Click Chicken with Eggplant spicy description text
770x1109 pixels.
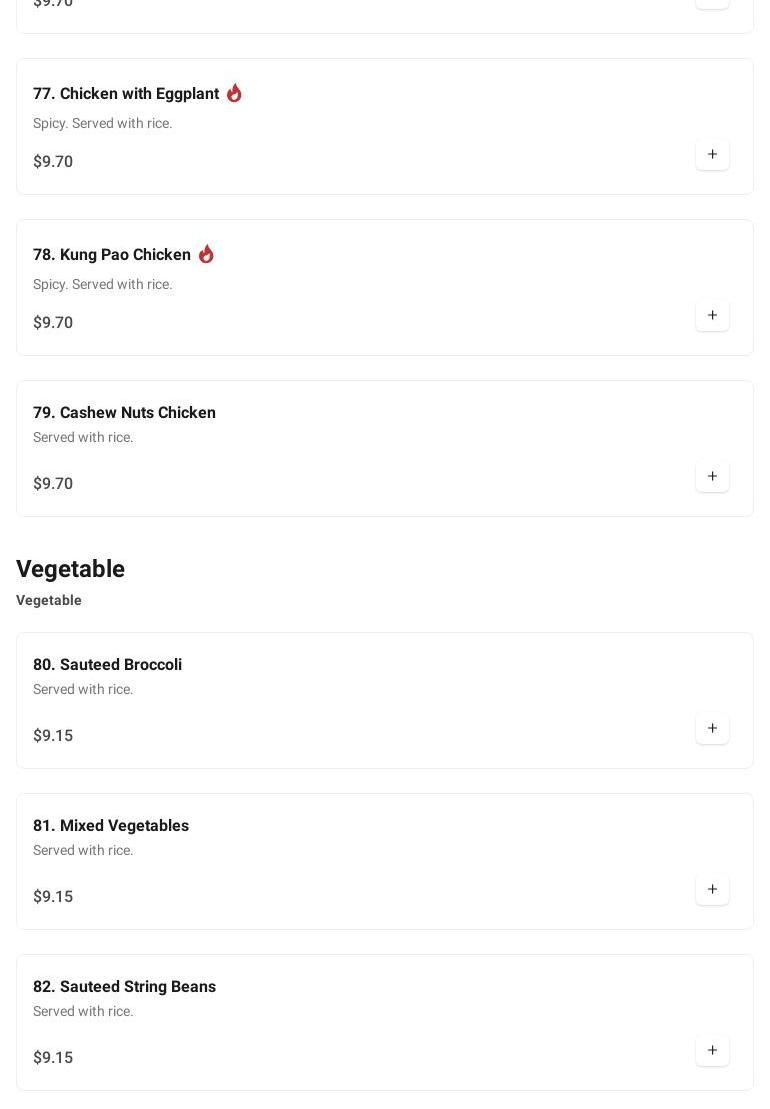102,124
